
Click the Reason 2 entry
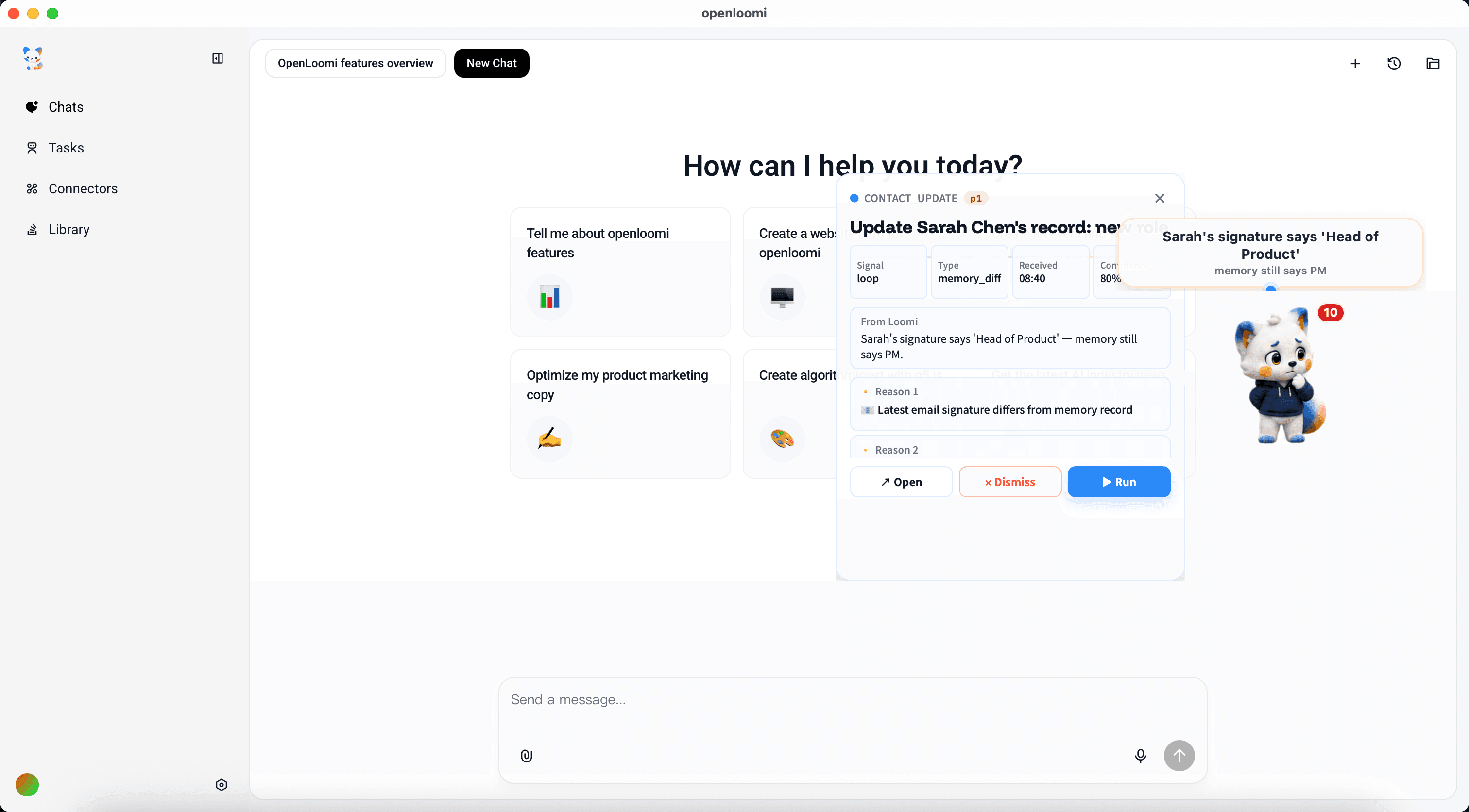pyautogui.click(x=1010, y=448)
